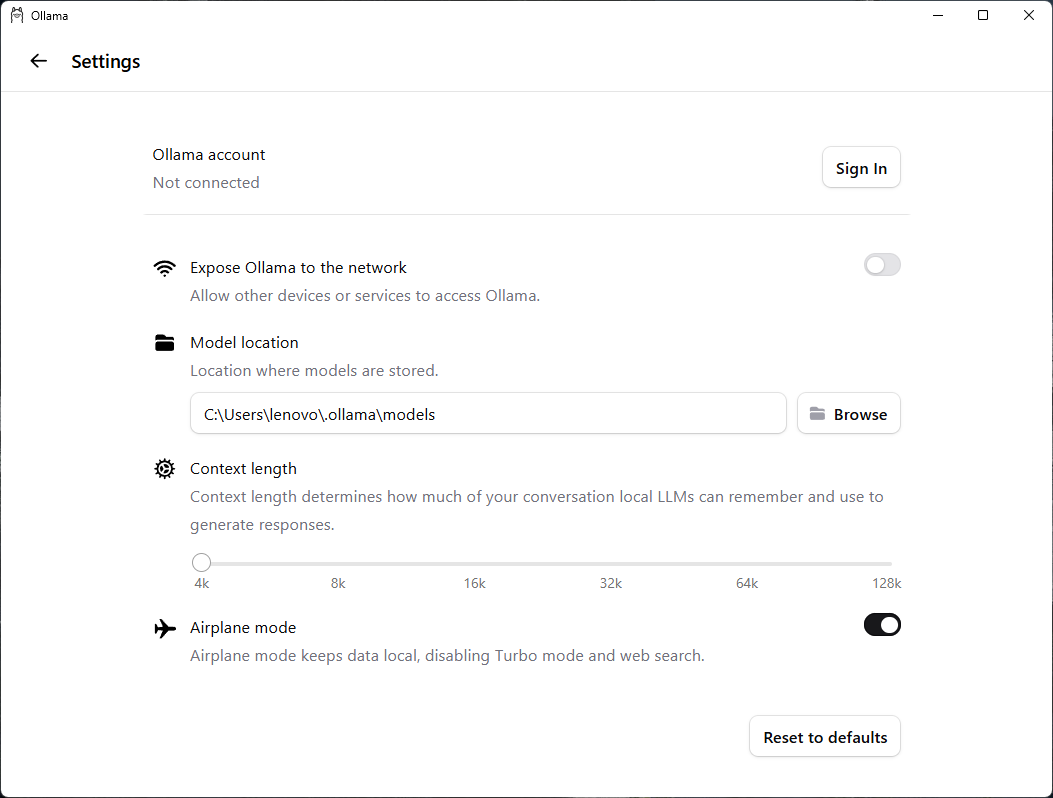Go back using the arrow icon

39,61
